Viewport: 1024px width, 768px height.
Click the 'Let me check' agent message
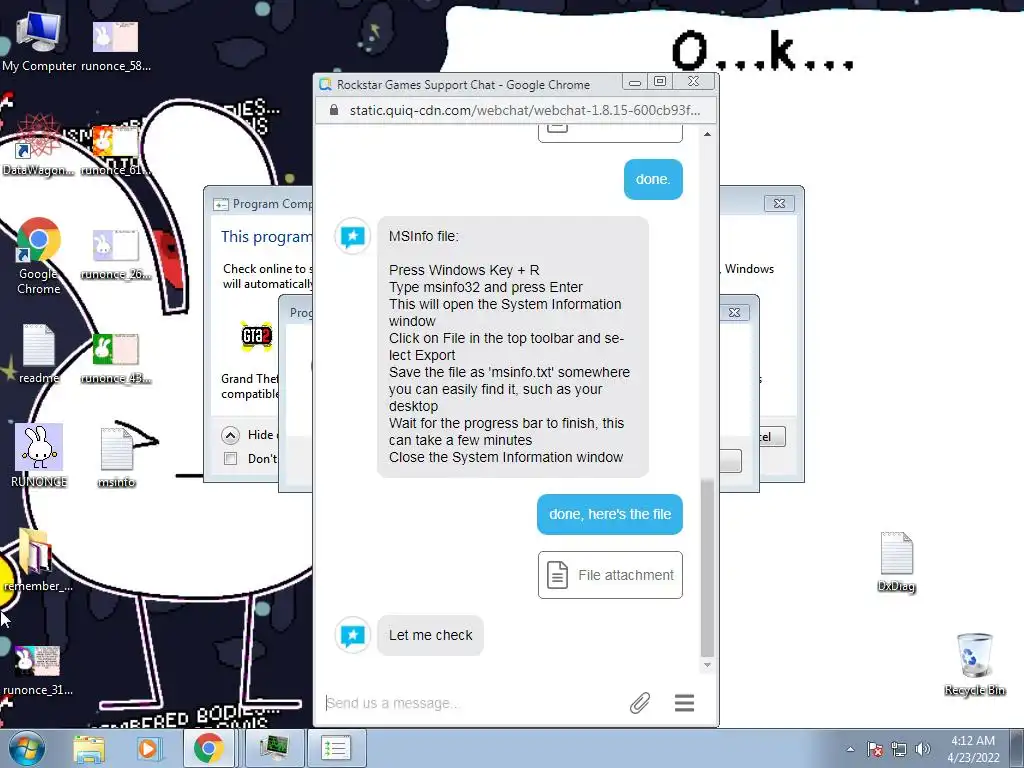click(430, 635)
